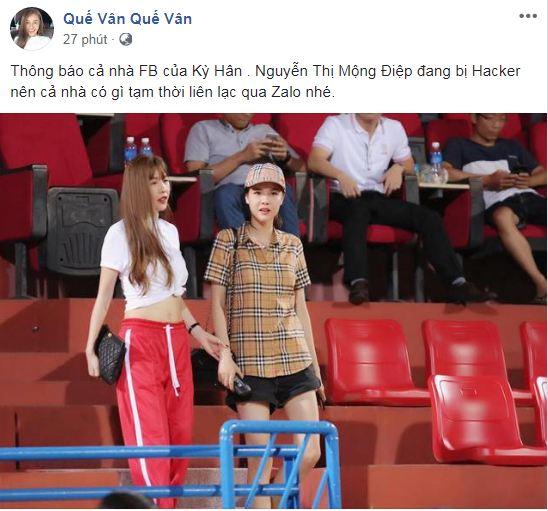Click the globe public privacy icon
The image size is (548, 511).
point(125,39)
